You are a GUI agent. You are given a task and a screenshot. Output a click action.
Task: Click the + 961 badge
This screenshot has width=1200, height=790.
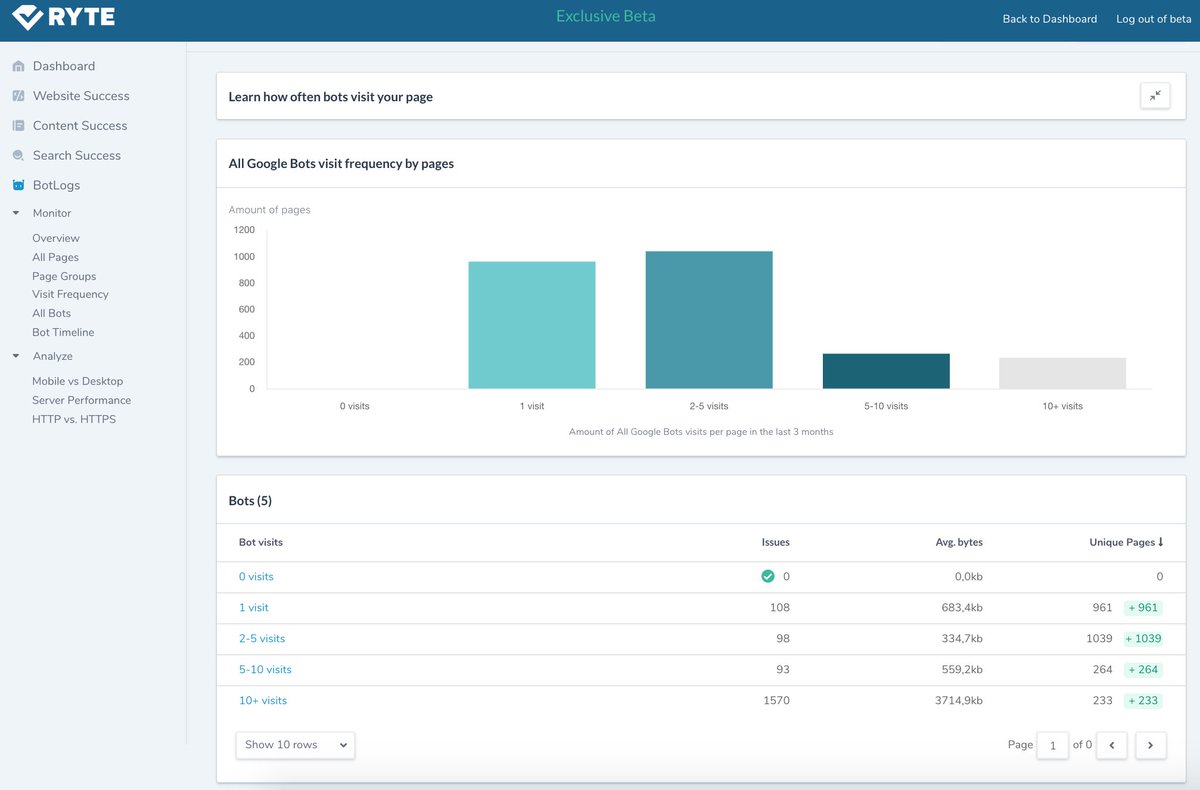click(1142, 607)
